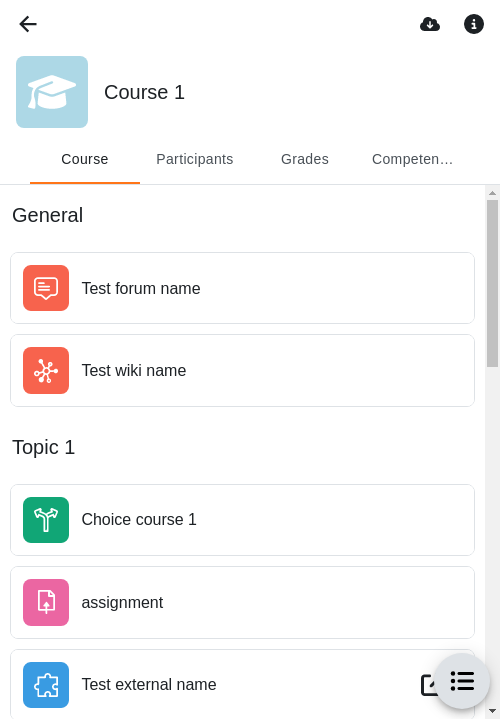
Task: Open Choice course 1 activity
Action: point(242,520)
